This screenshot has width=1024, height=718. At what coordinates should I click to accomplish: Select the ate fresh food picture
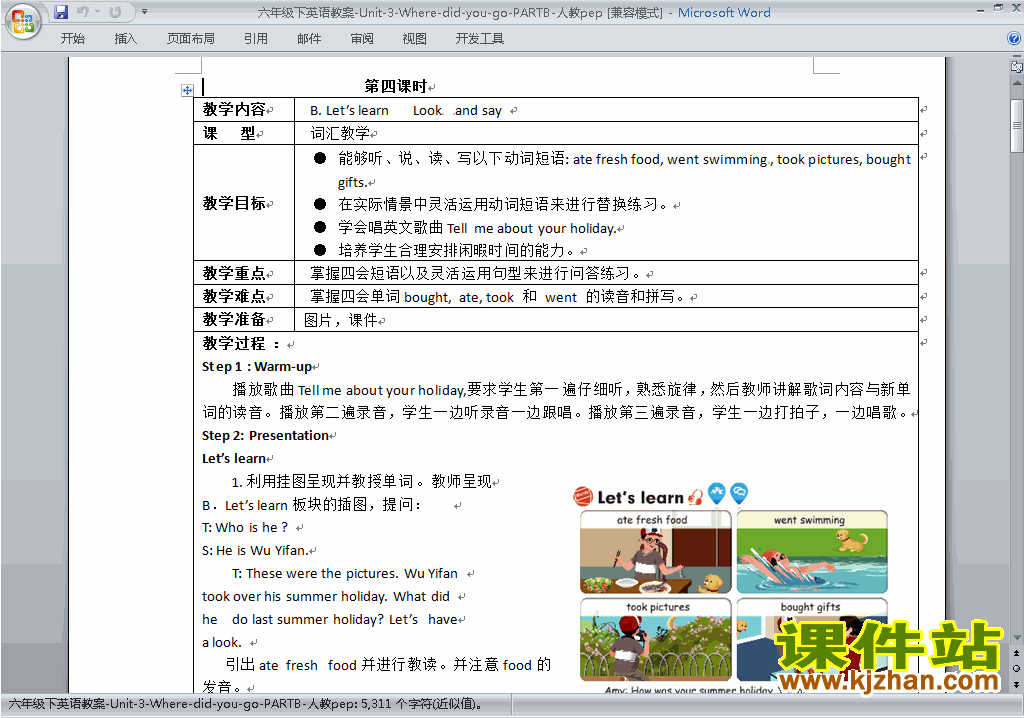tap(655, 551)
